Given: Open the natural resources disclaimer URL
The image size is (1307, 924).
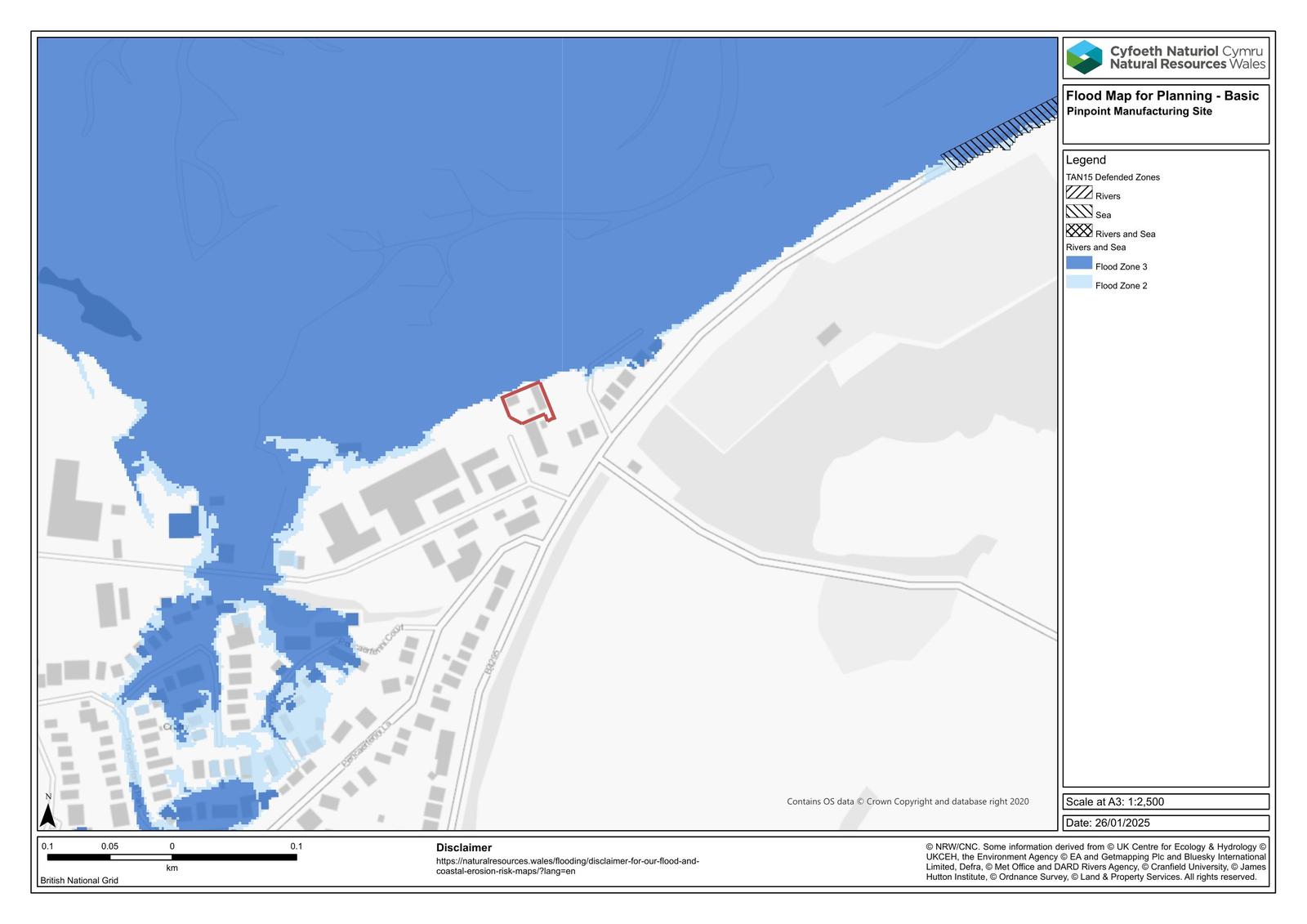Looking at the screenshot, I should [567, 866].
